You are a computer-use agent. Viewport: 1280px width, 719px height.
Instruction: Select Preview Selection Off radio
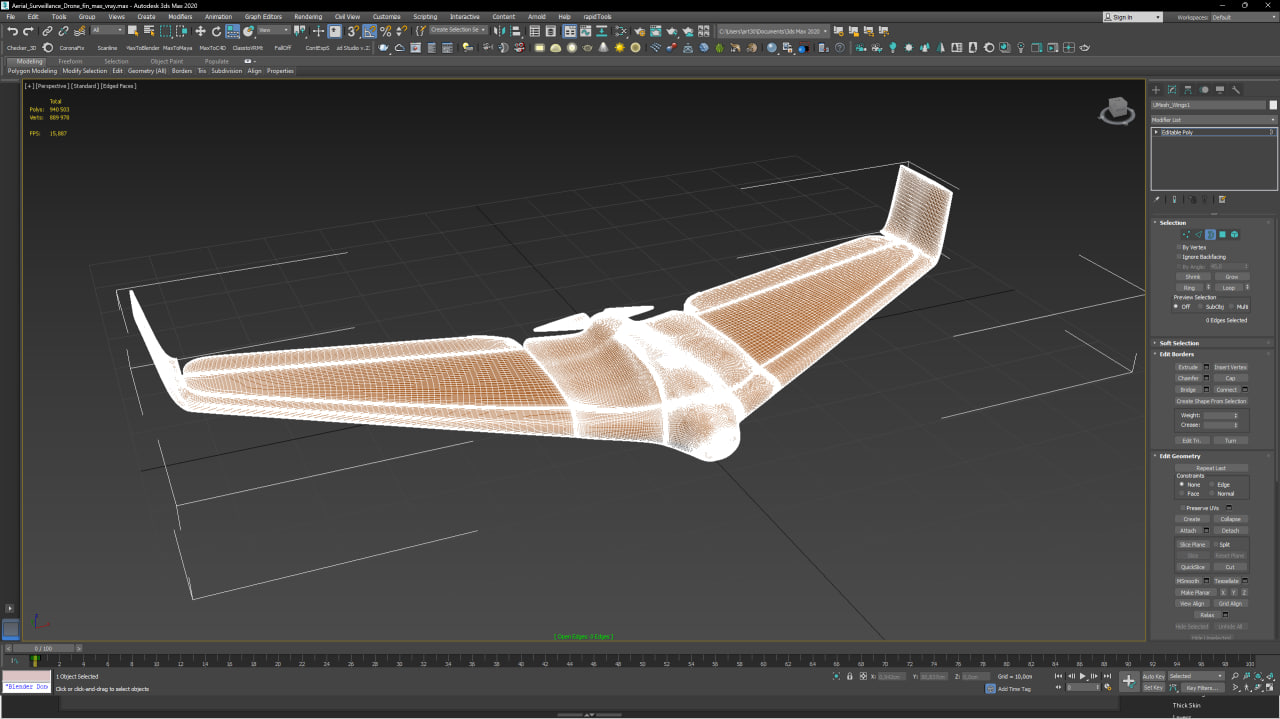(1176, 307)
